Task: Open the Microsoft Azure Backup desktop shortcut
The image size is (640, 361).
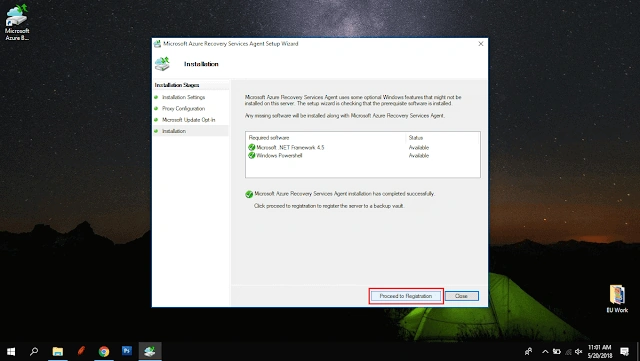Action: (x=17, y=22)
